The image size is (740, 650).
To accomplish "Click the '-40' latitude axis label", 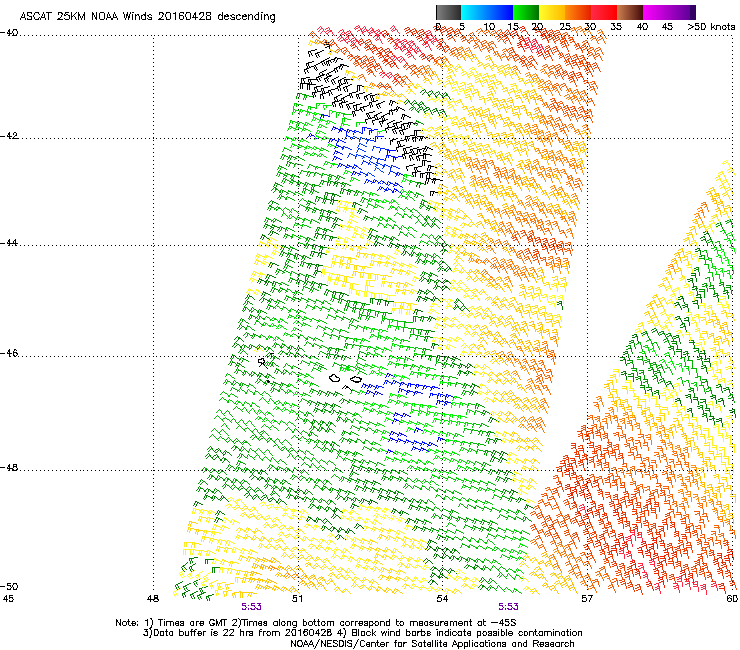I will [x=9, y=33].
